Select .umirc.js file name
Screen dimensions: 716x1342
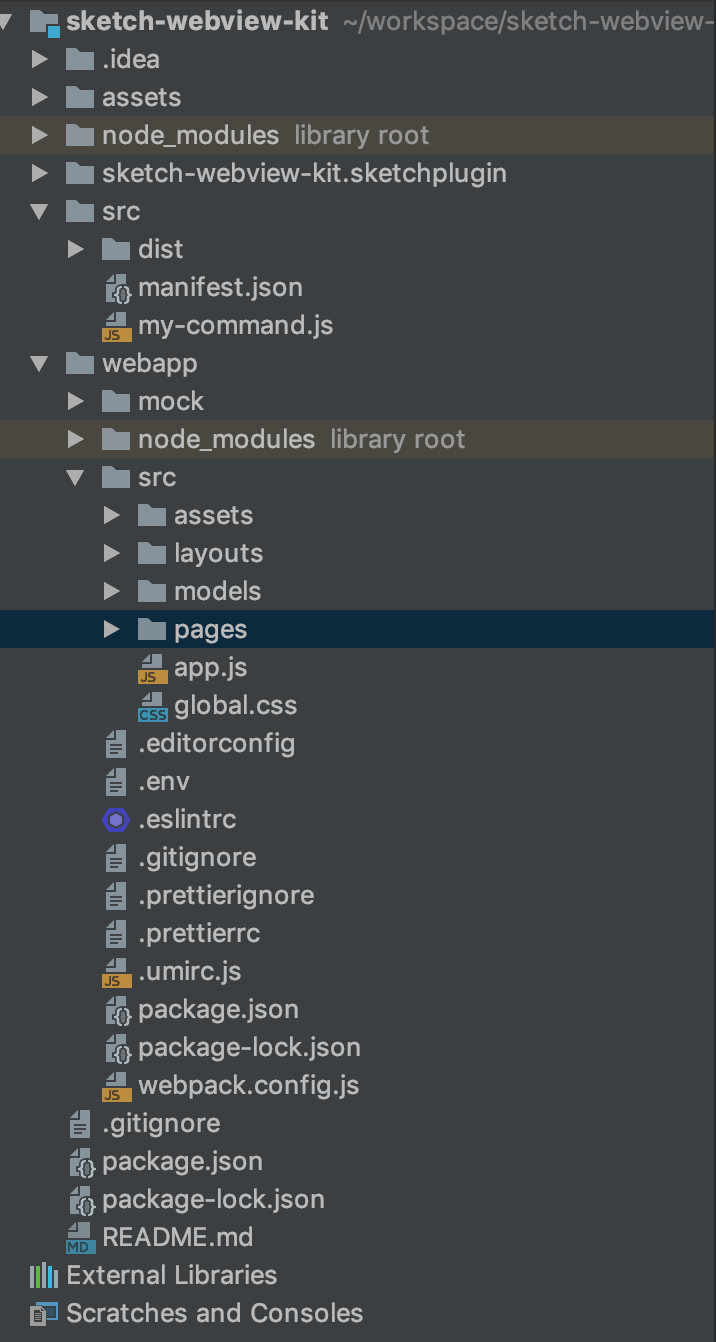coord(190,971)
